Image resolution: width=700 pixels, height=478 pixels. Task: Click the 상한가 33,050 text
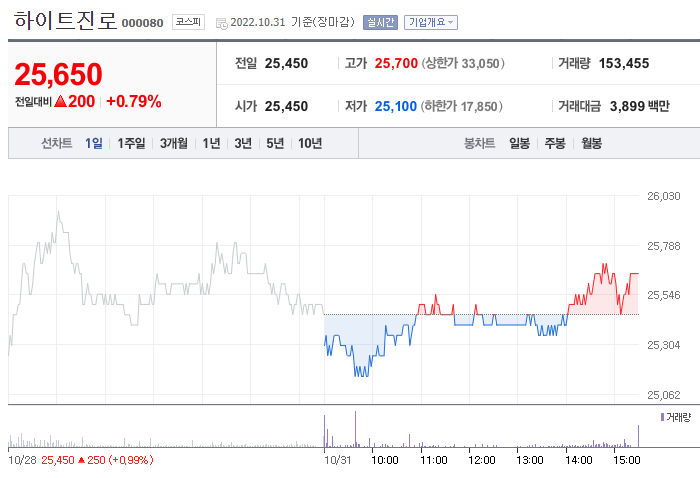pos(463,63)
